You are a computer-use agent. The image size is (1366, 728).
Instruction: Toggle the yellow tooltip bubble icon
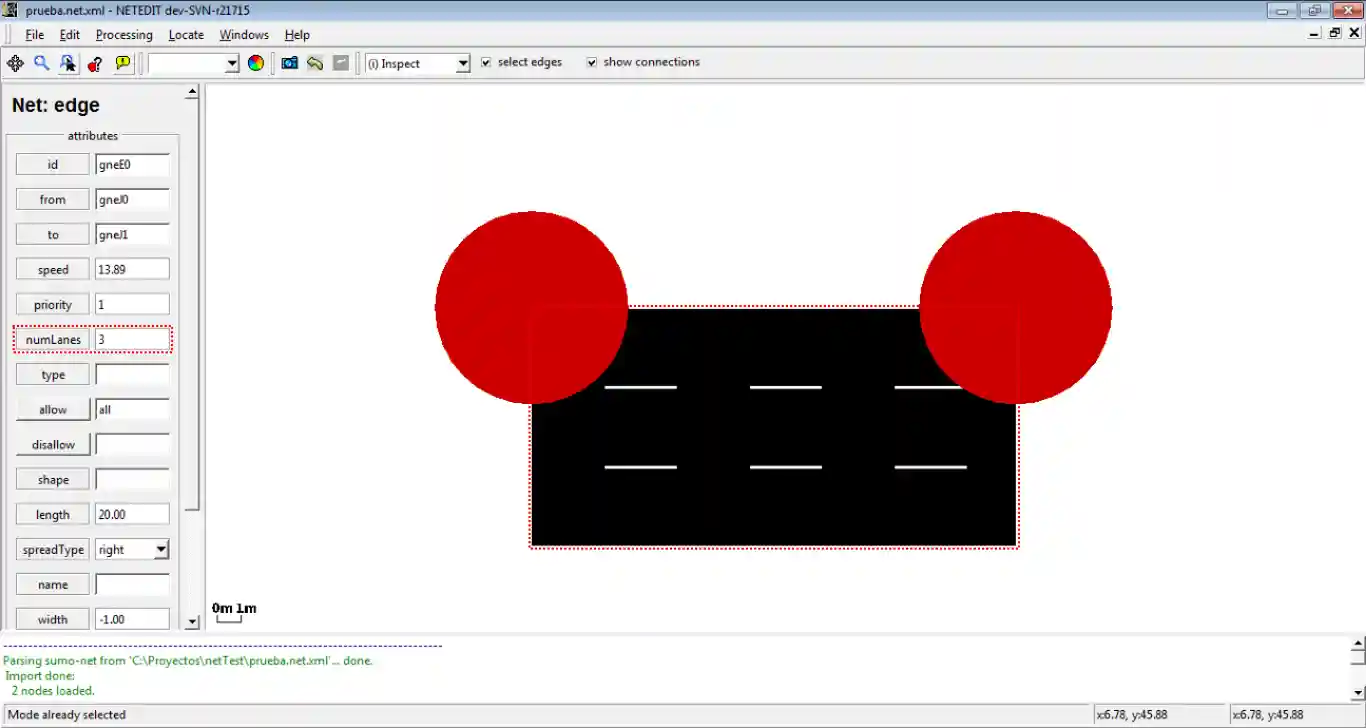point(123,63)
